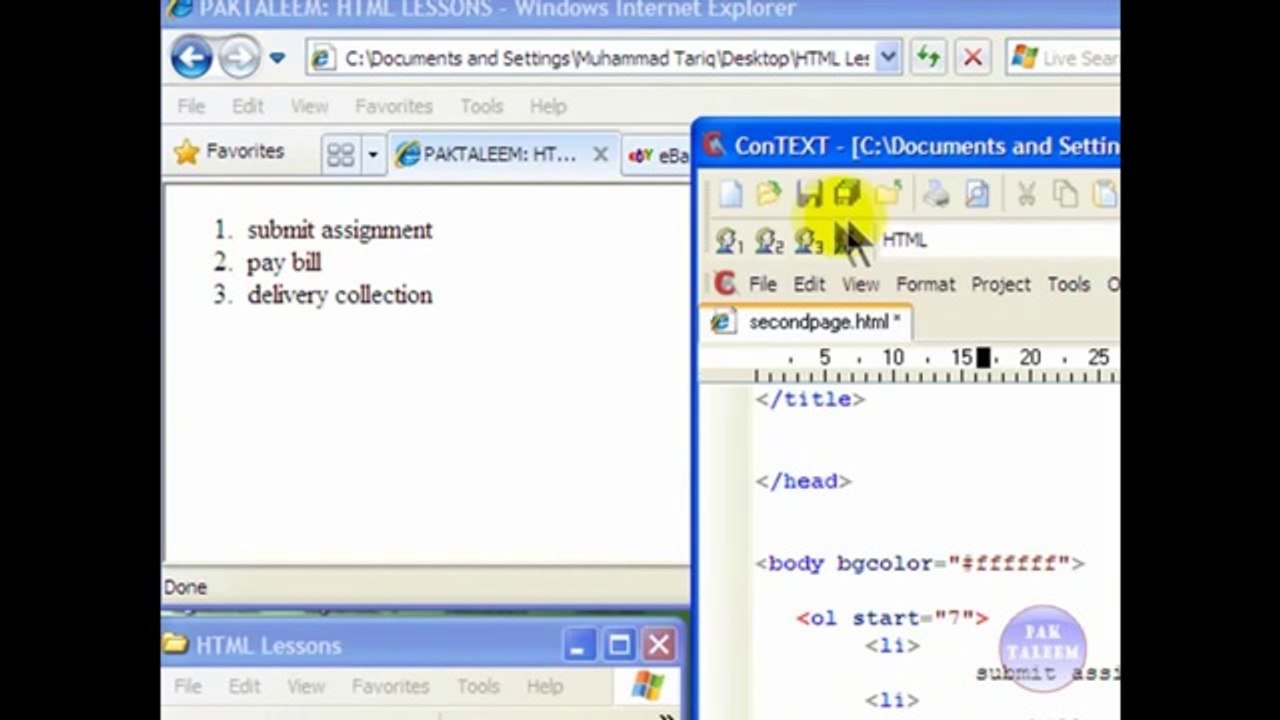Click Internet Explorer's Back arrow button
Screen dimensions: 1280x720
click(191, 57)
